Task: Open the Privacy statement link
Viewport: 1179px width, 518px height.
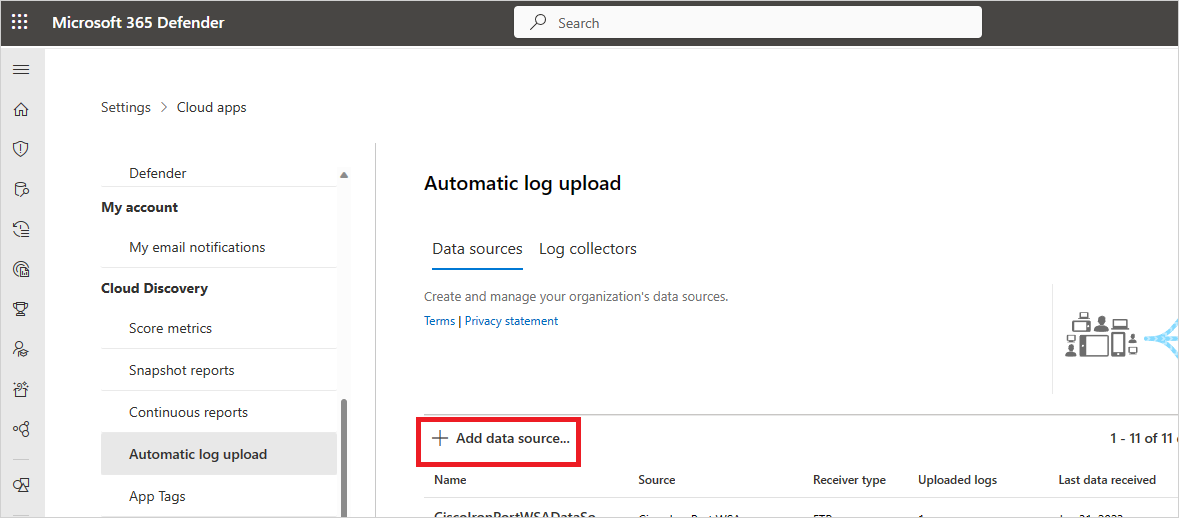Action: (511, 321)
